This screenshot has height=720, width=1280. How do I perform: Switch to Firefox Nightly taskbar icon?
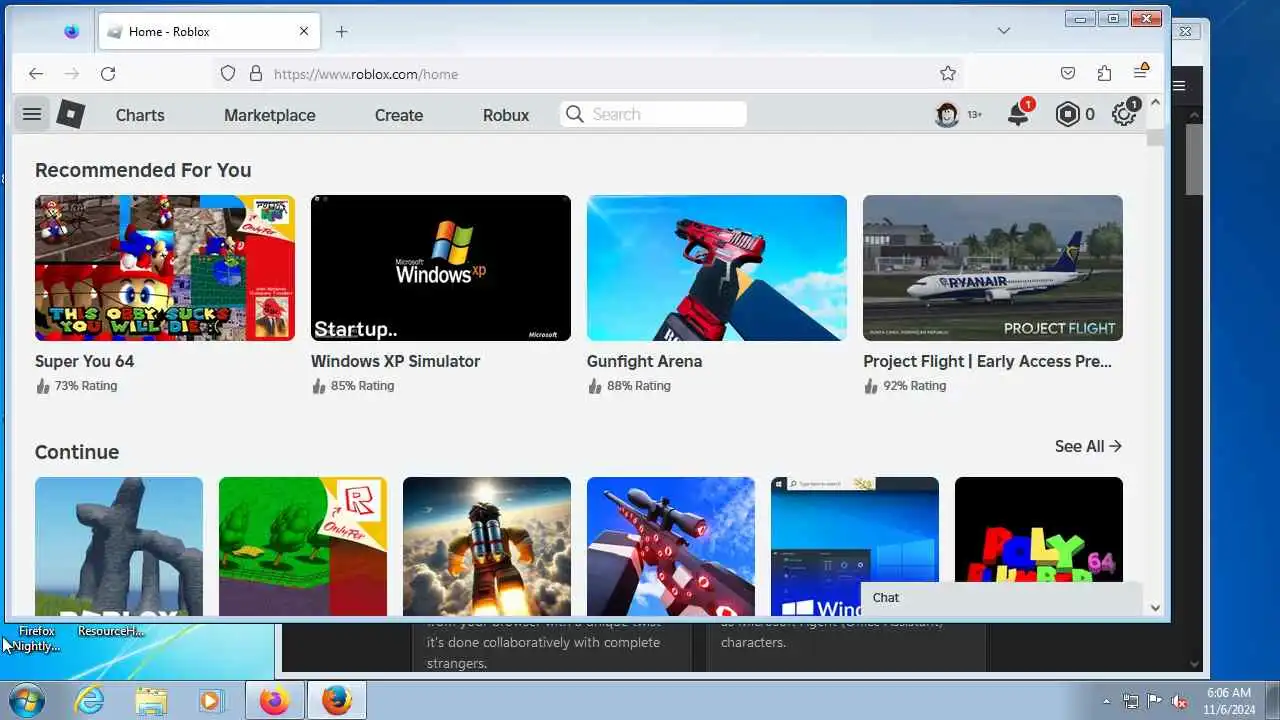(x=274, y=700)
